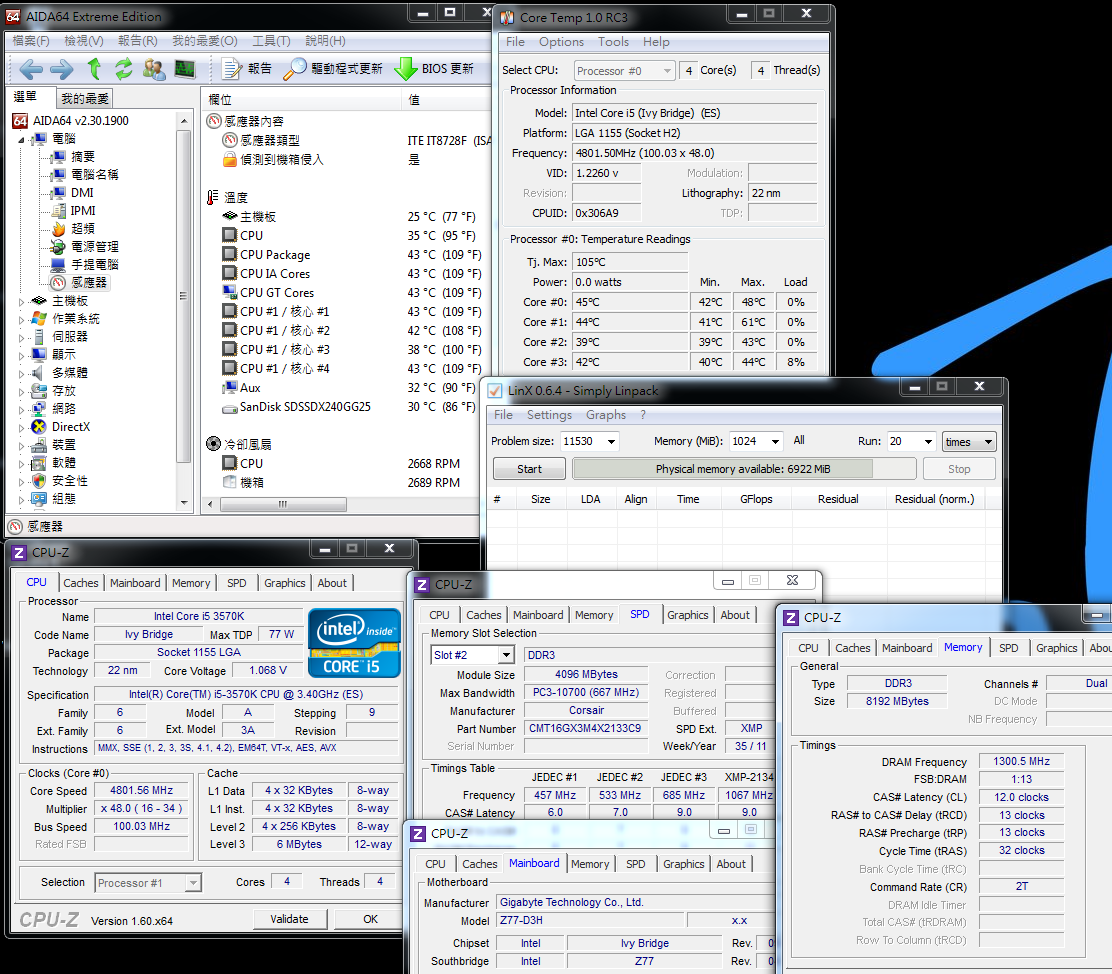Switch to Caches tab in CPU-Z CPU window

coord(81,583)
